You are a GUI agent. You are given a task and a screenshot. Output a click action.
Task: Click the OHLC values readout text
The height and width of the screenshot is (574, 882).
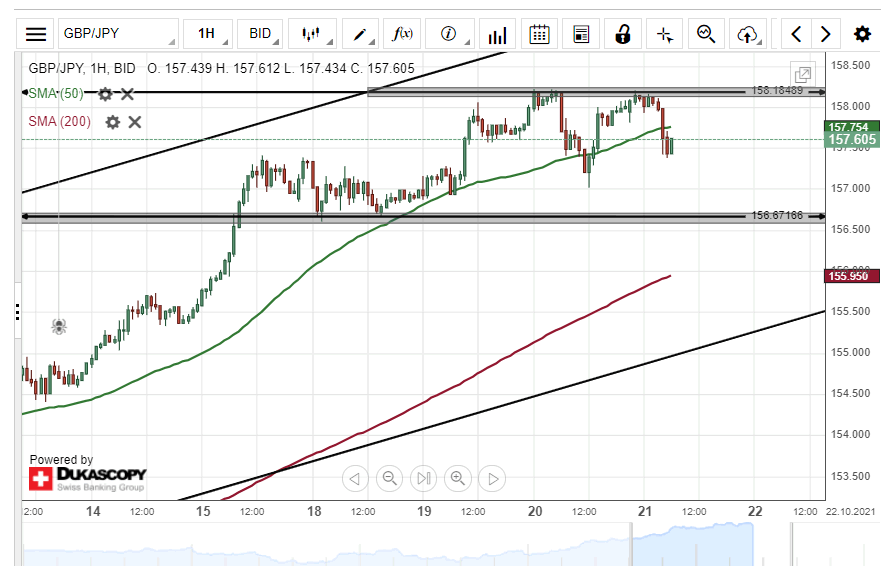click(x=281, y=69)
